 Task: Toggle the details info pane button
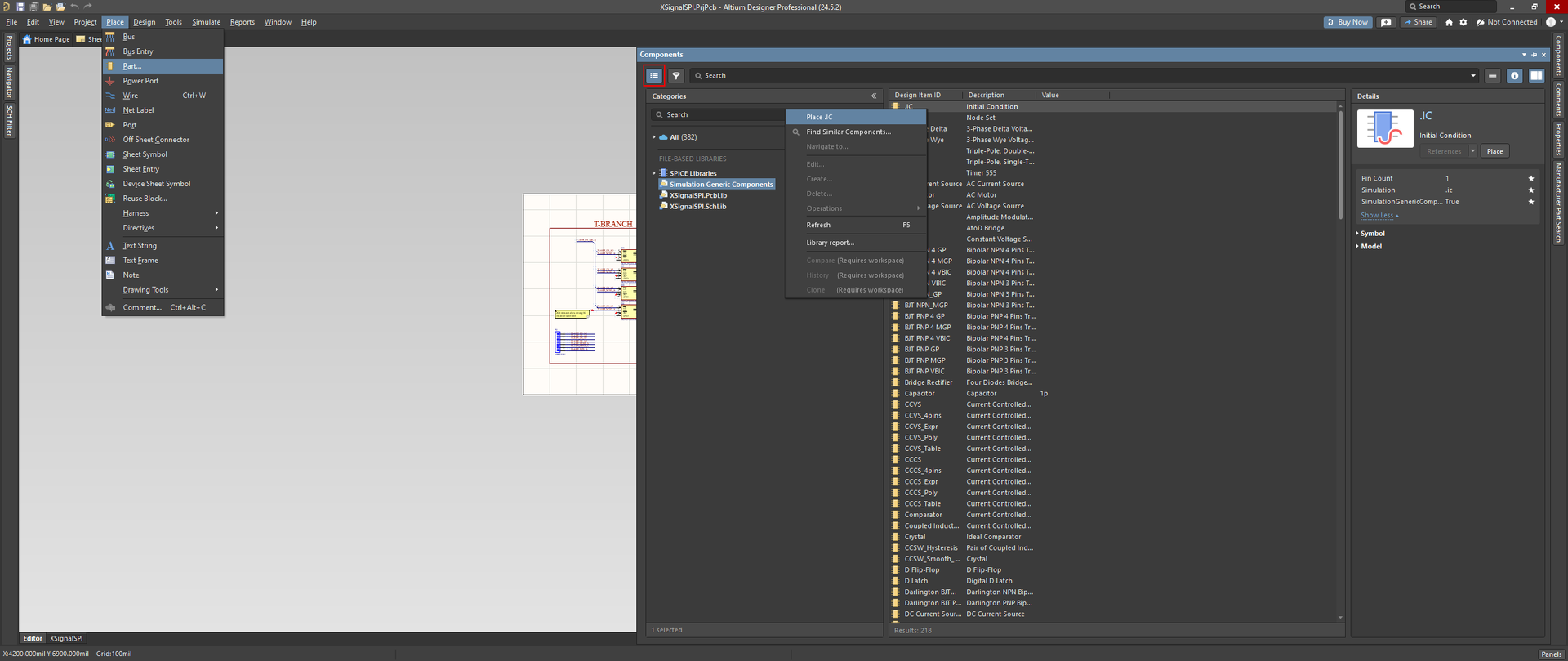click(x=1515, y=76)
